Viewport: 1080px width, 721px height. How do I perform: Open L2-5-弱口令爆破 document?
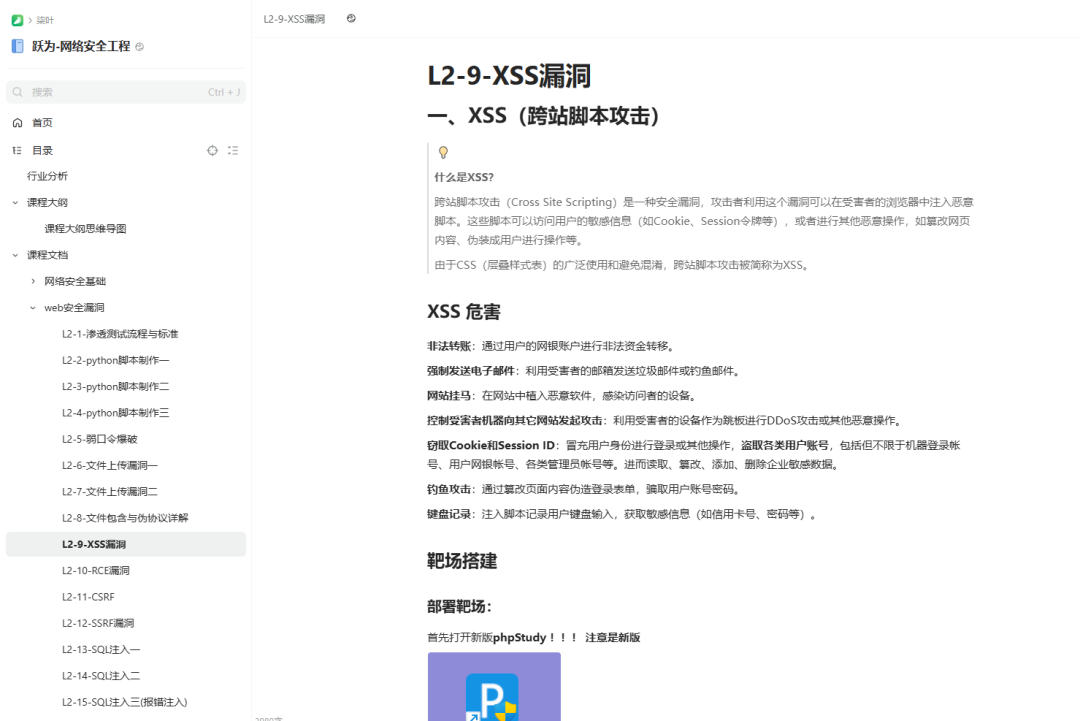(x=99, y=439)
